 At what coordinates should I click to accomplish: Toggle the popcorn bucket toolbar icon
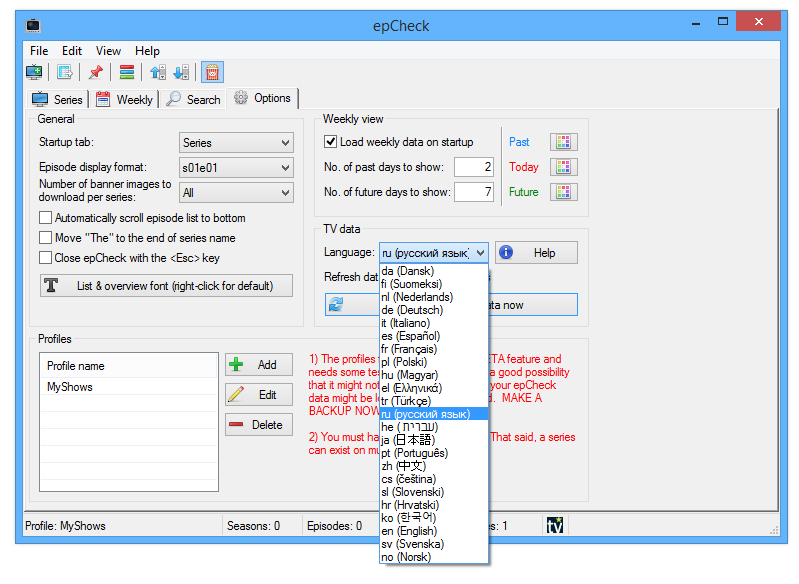point(212,72)
